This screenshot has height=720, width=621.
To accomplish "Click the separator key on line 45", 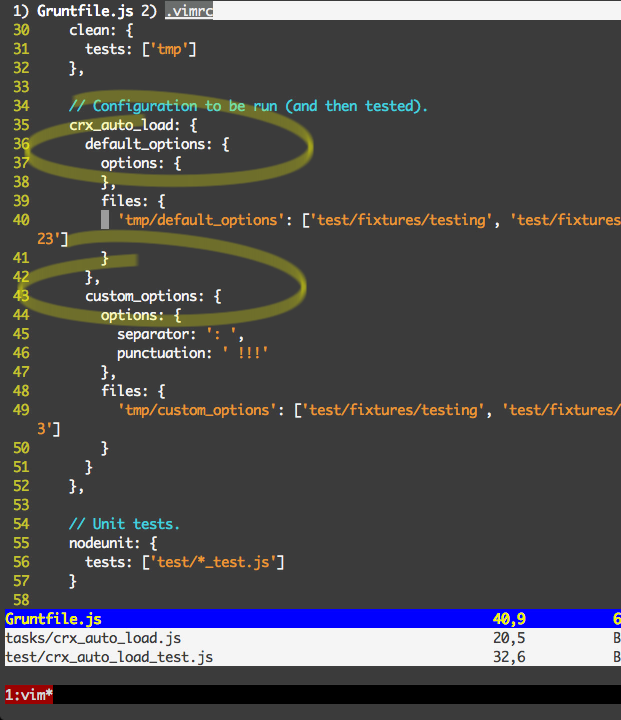I will (x=153, y=334).
